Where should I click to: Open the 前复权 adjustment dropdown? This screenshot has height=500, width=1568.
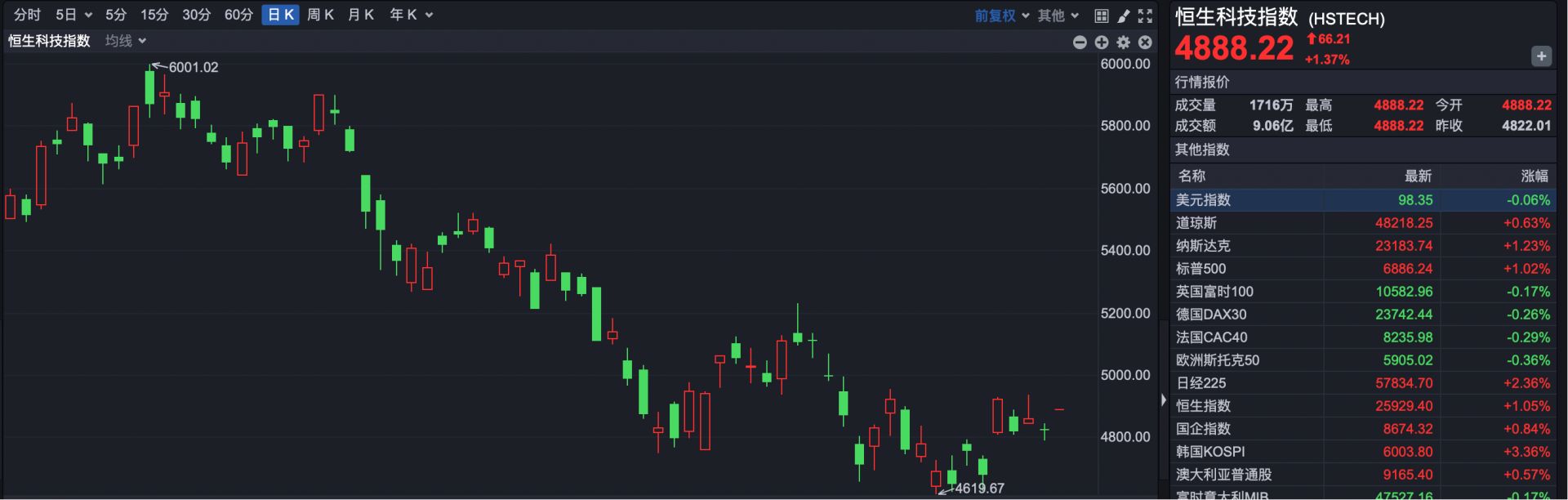coord(1001,16)
